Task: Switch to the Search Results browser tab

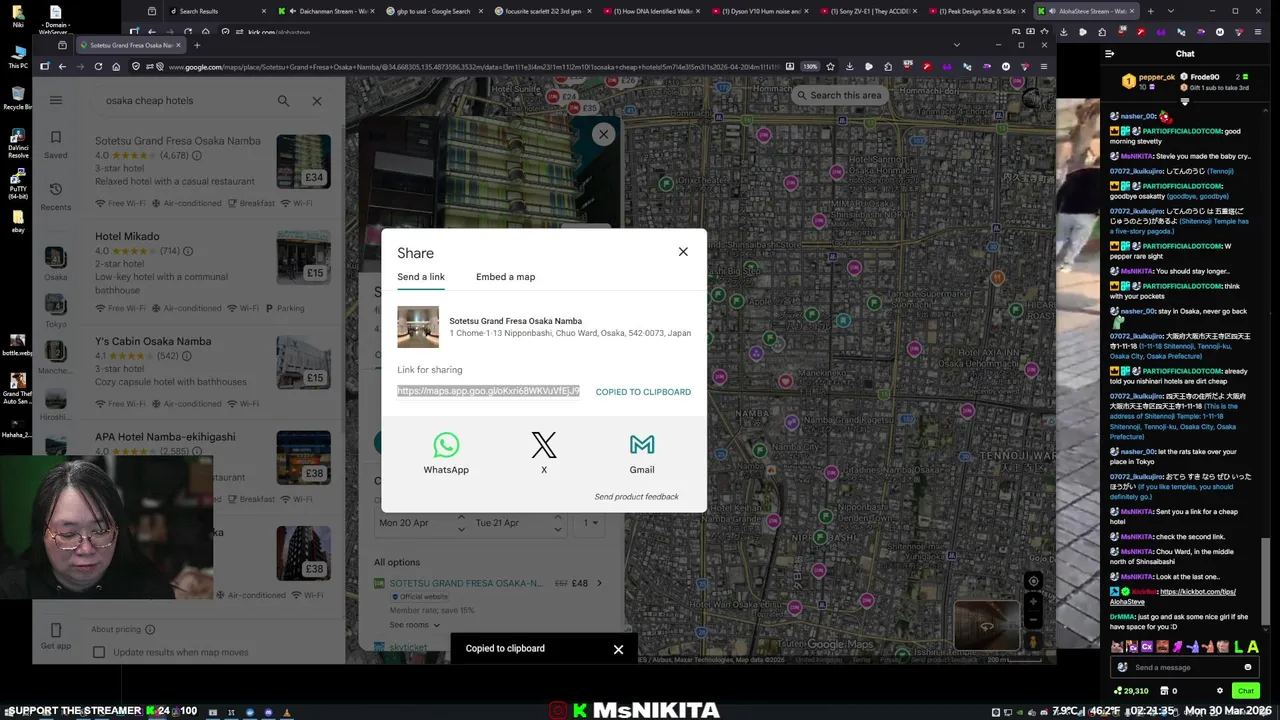Action: click(x=214, y=11)
